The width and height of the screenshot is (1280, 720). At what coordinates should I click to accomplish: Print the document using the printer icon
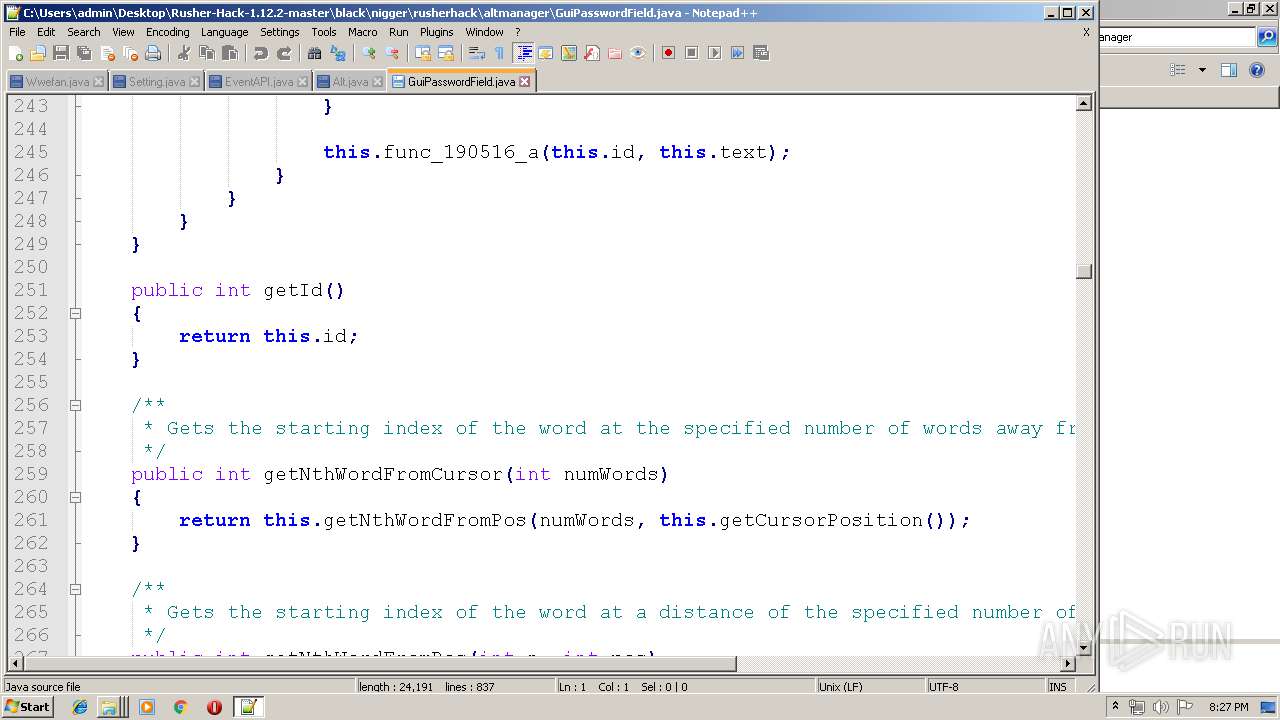pyautogui.click(x=152, y=53)
